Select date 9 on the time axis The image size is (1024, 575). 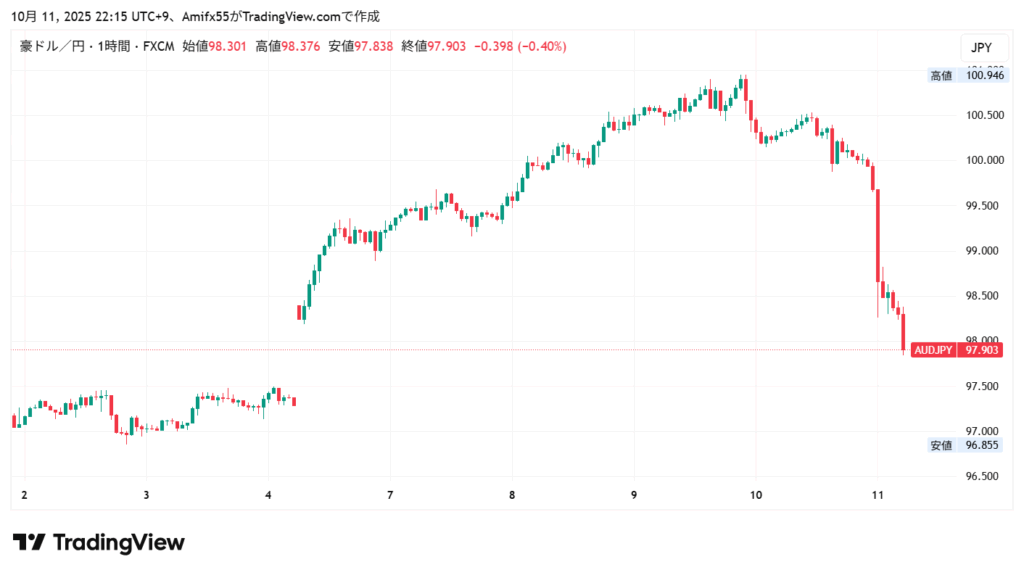634,495
